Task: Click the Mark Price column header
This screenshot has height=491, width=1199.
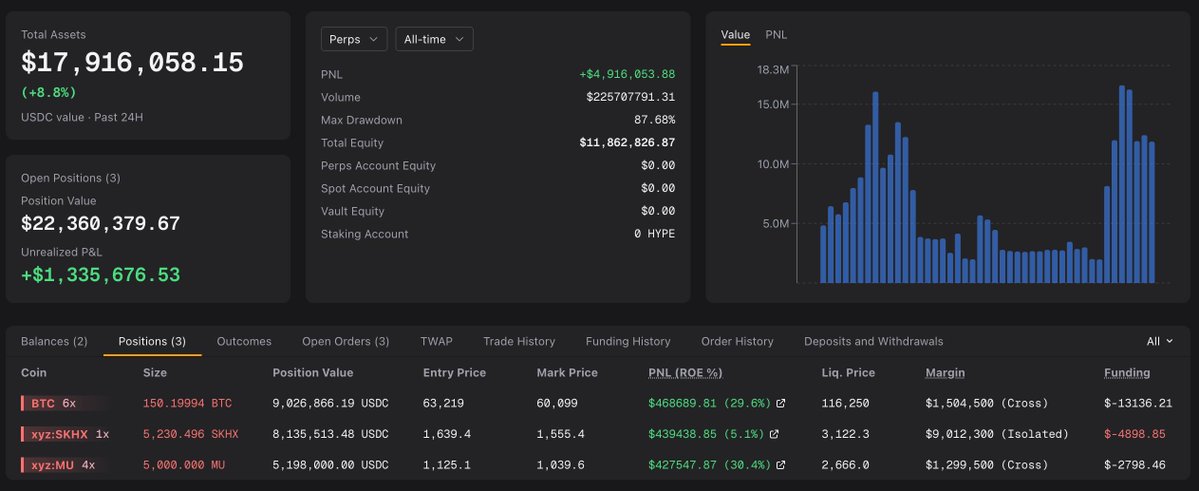Action: click(567, 372)
